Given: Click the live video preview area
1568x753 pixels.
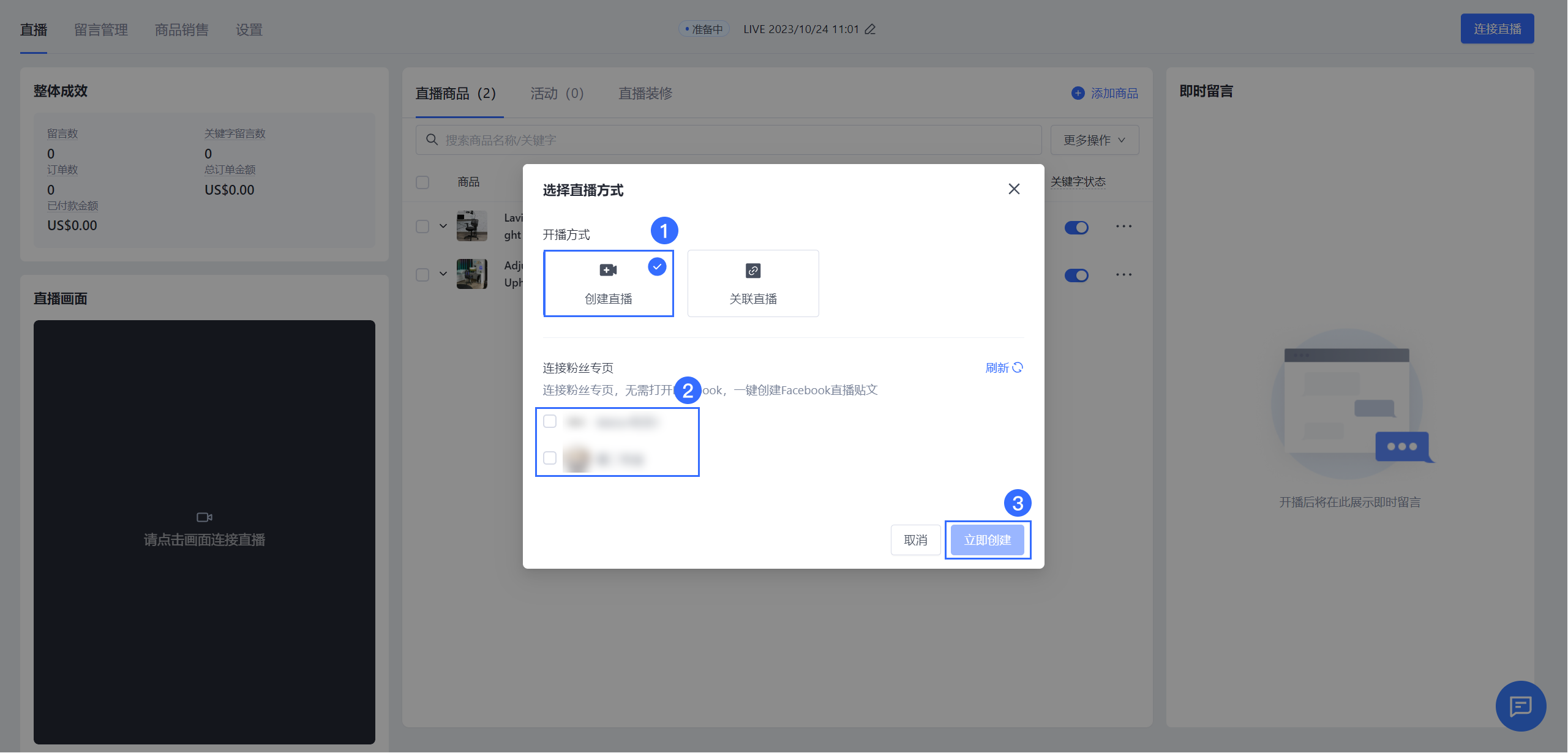Looking at the screenshot, I should (x=204, y=532).
